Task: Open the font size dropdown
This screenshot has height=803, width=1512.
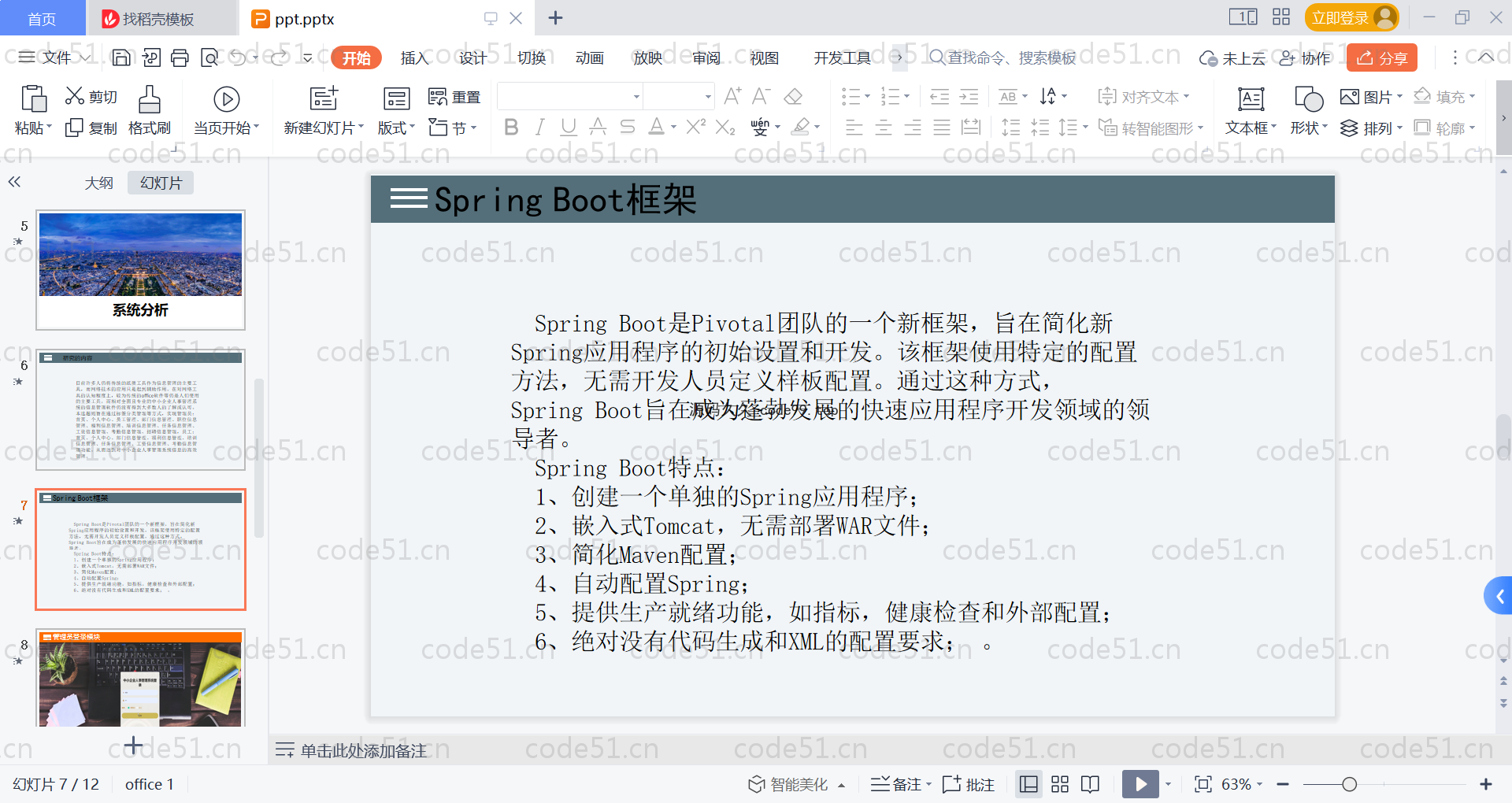Action: 708,97
